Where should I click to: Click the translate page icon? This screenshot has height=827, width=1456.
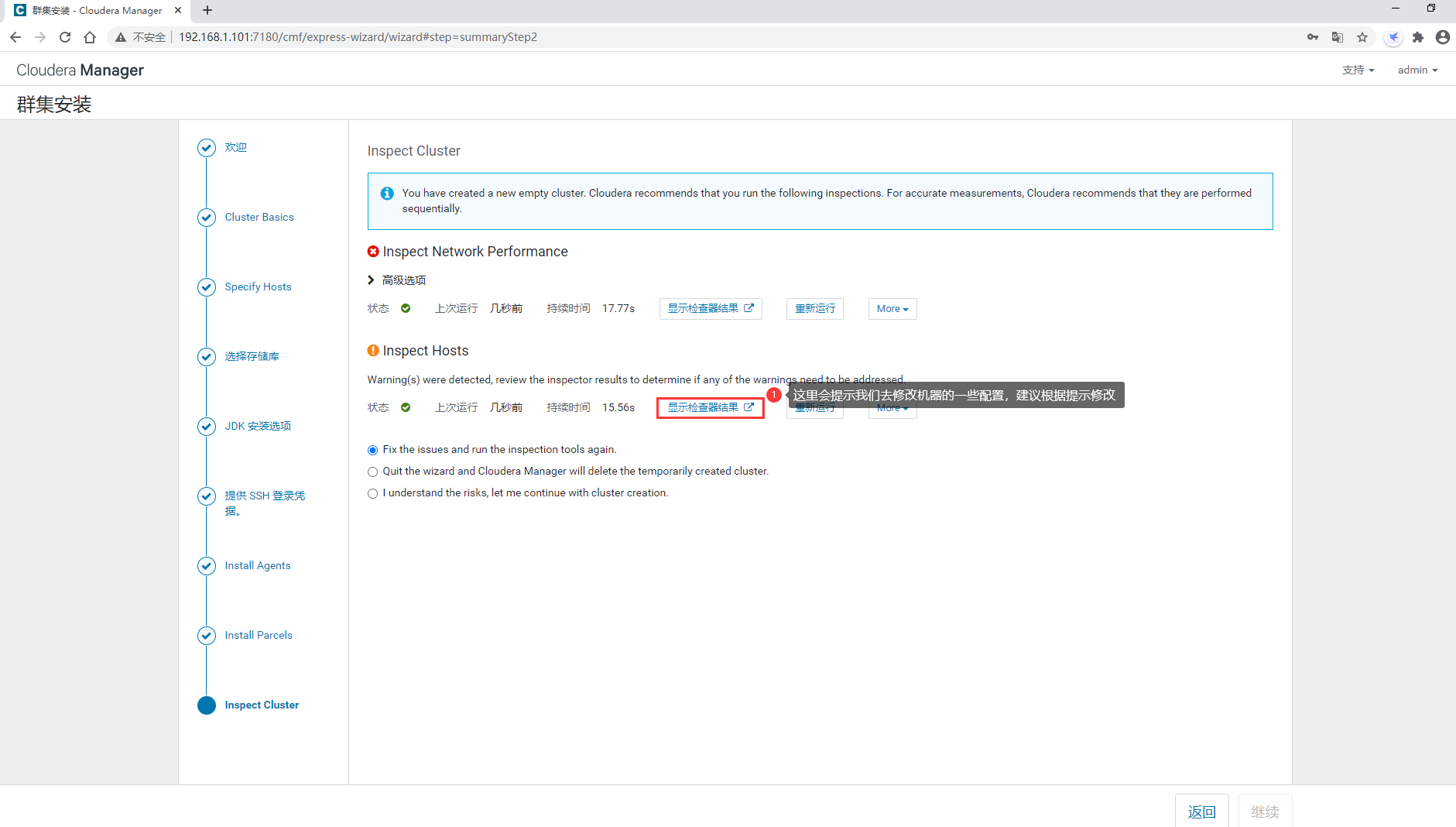(1338, 37)
